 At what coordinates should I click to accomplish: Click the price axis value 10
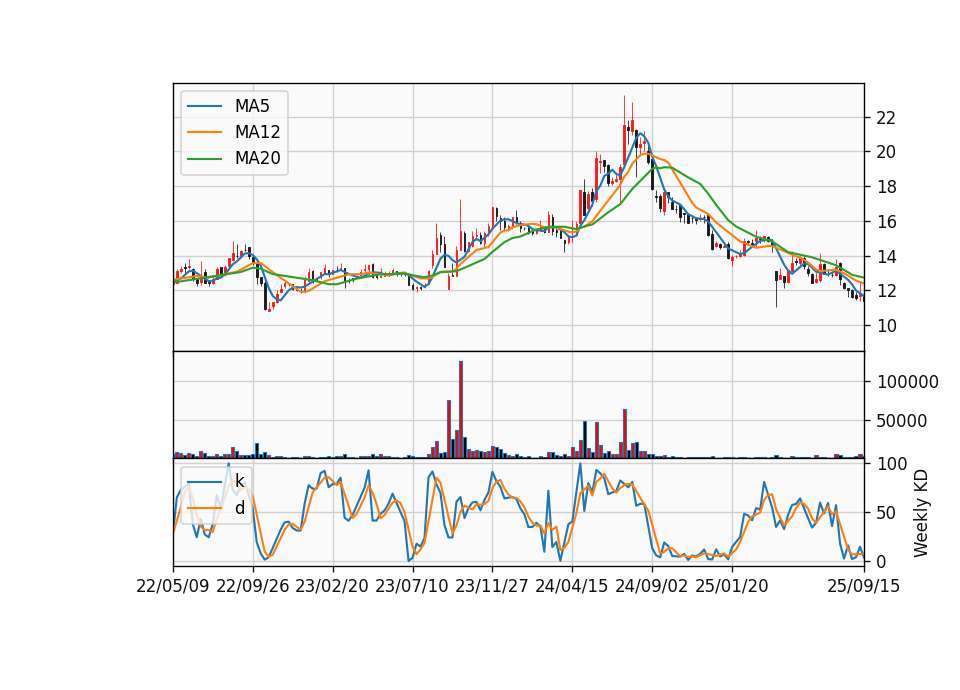tap(887, 326)
